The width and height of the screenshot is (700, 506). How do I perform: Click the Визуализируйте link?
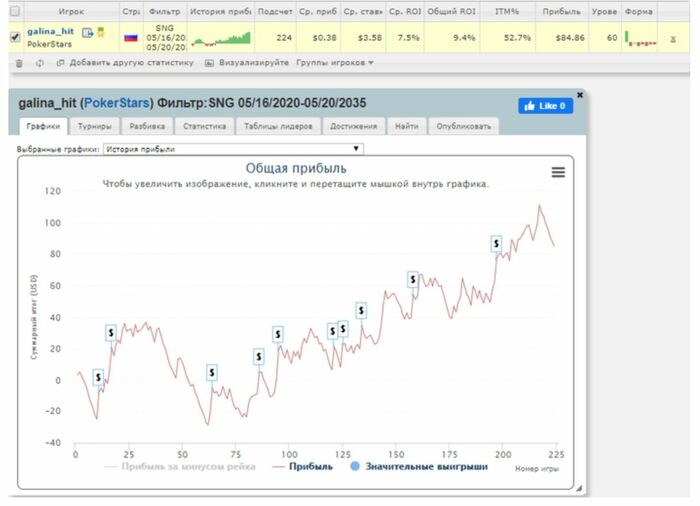click(x=254, y=63)
